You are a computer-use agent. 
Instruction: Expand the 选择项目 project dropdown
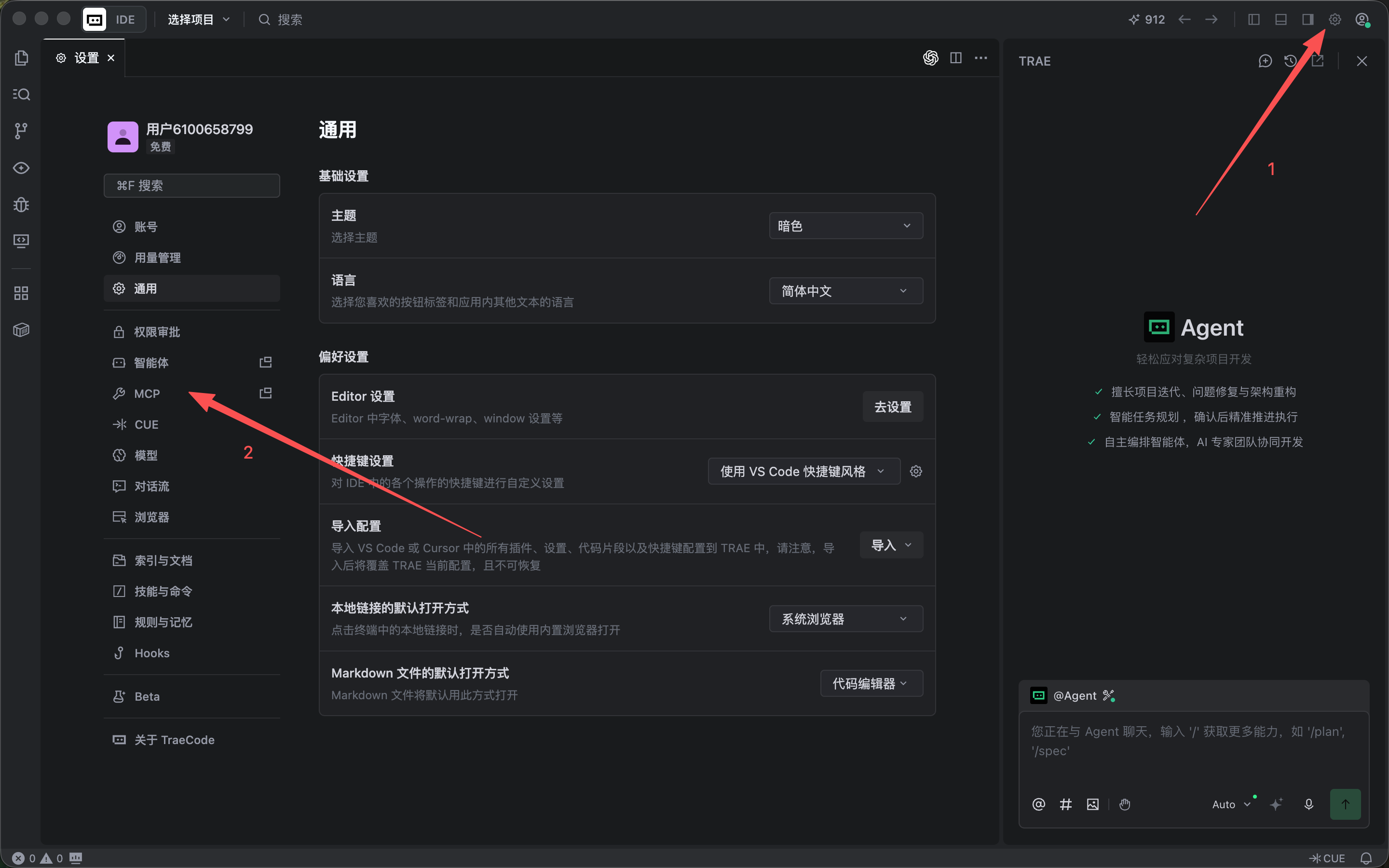click(199, 19)
